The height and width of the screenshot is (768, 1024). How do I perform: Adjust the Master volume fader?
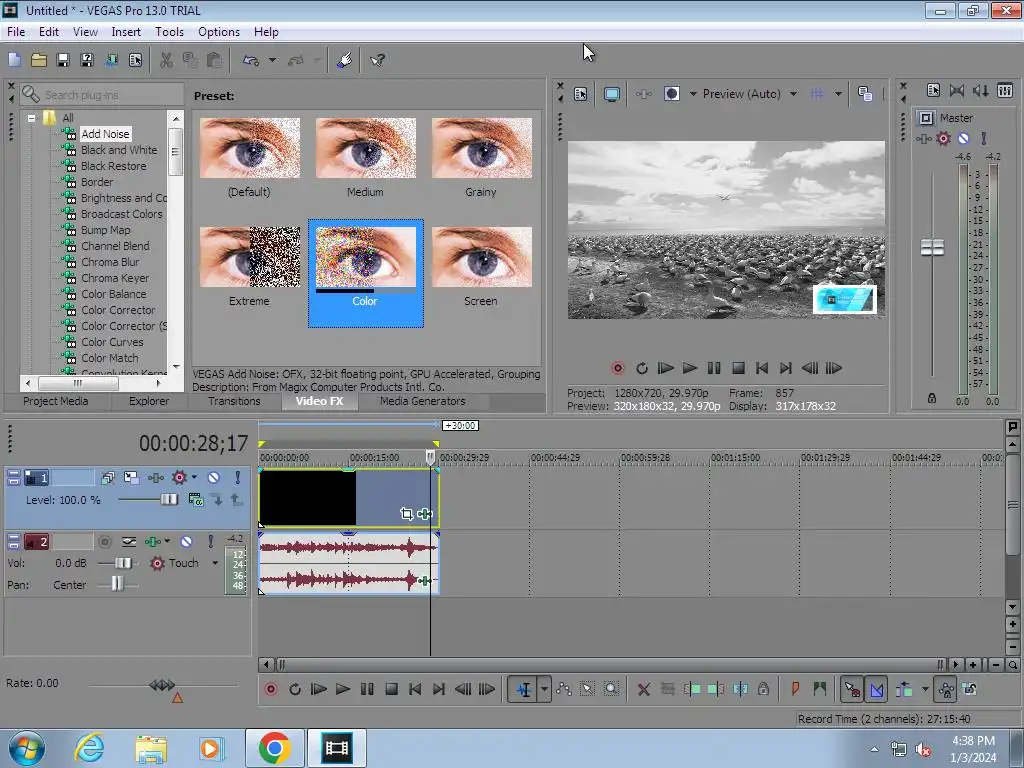pos(932,248)
